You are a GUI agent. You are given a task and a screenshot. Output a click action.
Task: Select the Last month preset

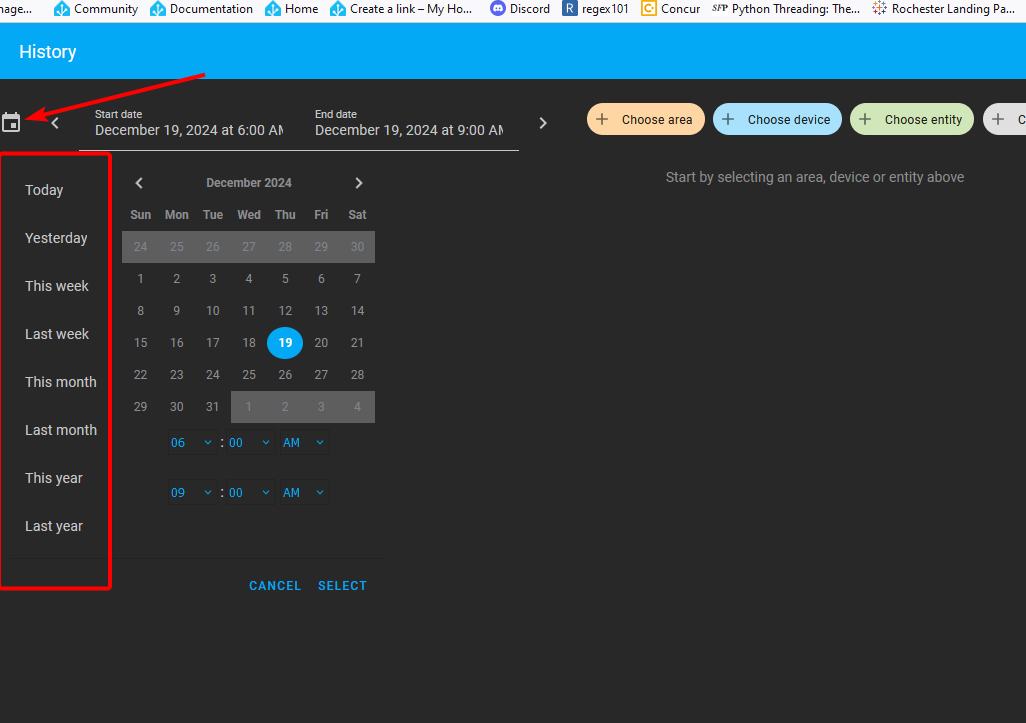coord(61,429)
